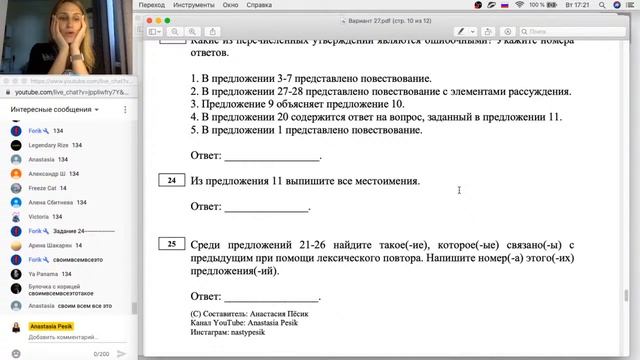Screen dimensions: 640x360
Task: Click the green full-screen button in Preview
Action: pos(167,20)
